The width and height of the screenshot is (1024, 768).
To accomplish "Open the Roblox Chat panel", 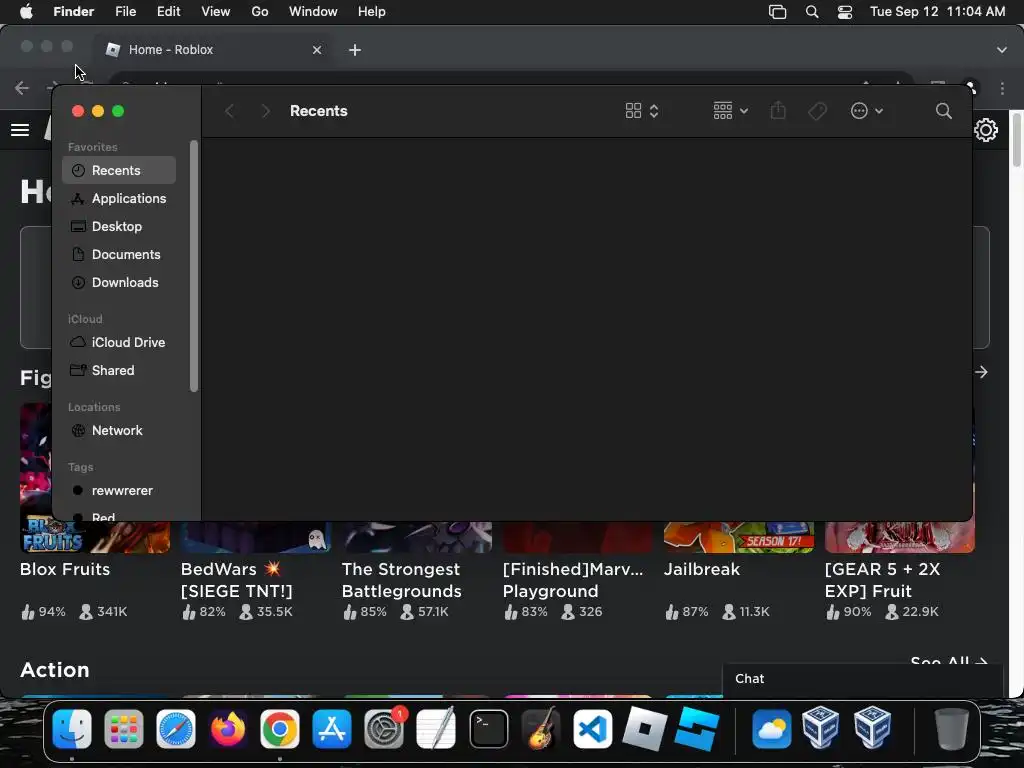I will 863,679.
